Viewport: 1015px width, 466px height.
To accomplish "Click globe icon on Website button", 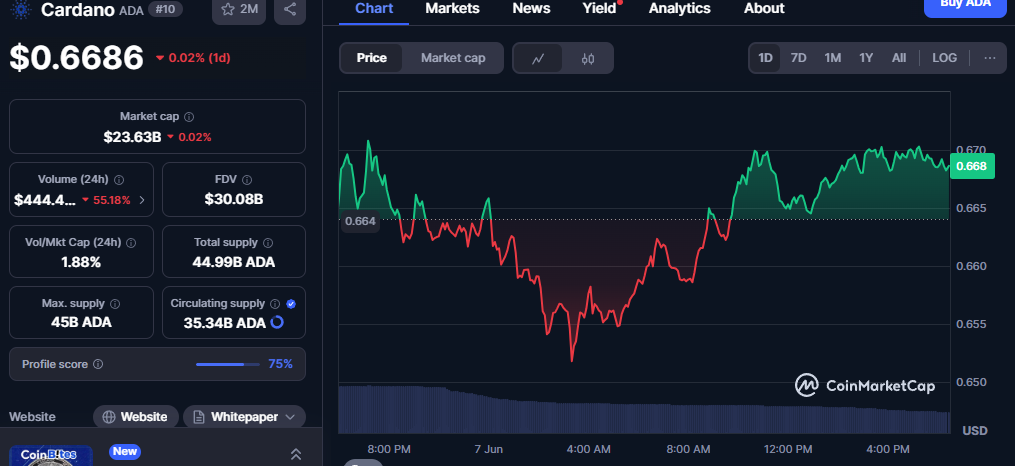I will pos(109,417).
